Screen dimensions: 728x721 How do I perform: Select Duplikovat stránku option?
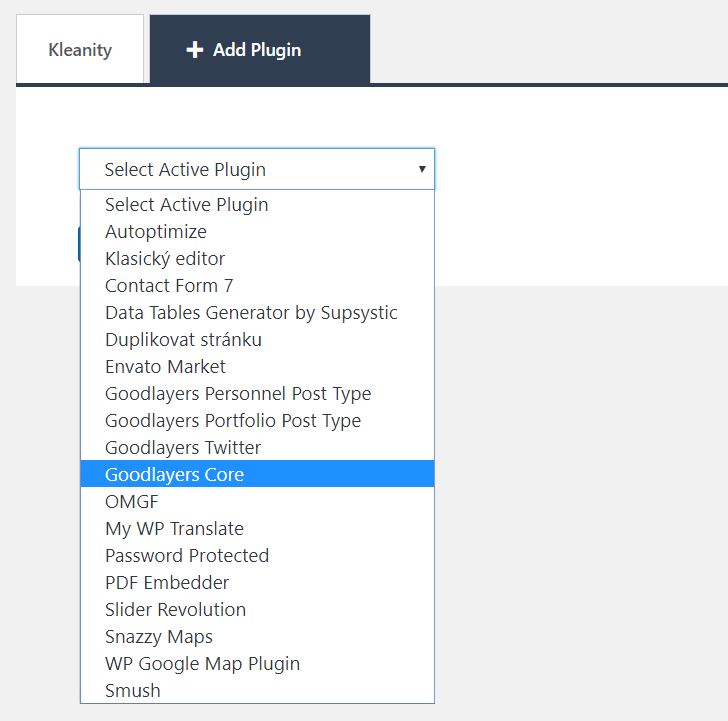coord(257,339)
